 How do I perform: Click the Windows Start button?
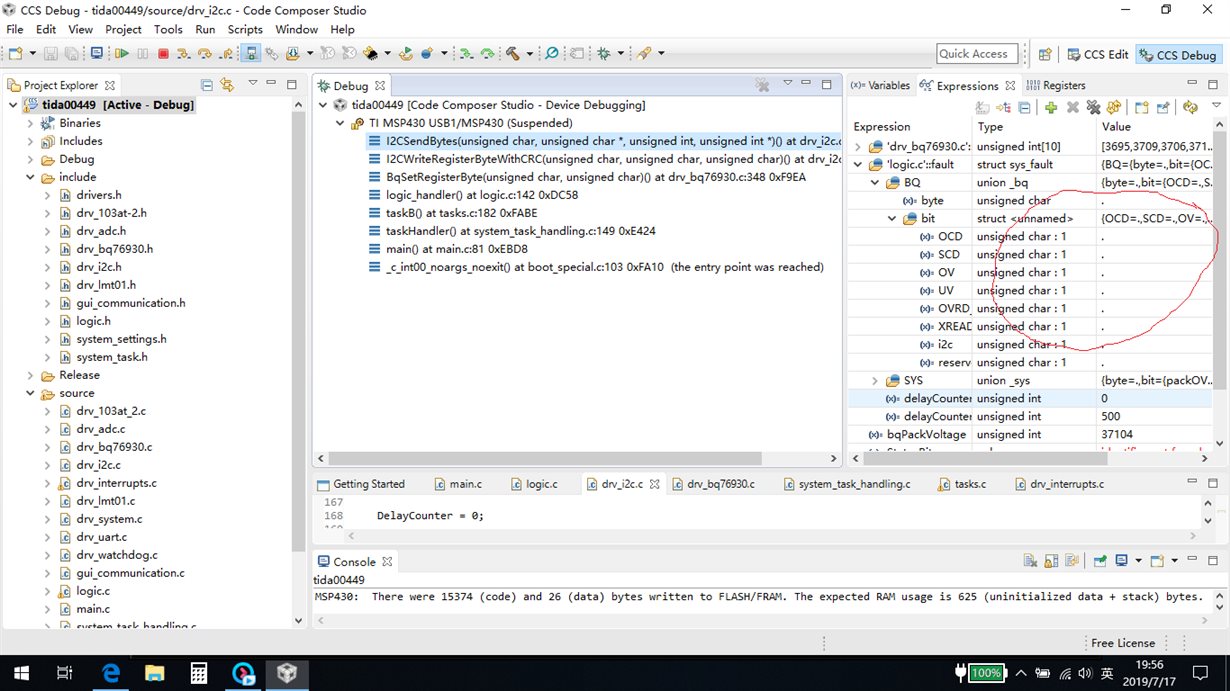pyautogui.click(x=20, y=673)
